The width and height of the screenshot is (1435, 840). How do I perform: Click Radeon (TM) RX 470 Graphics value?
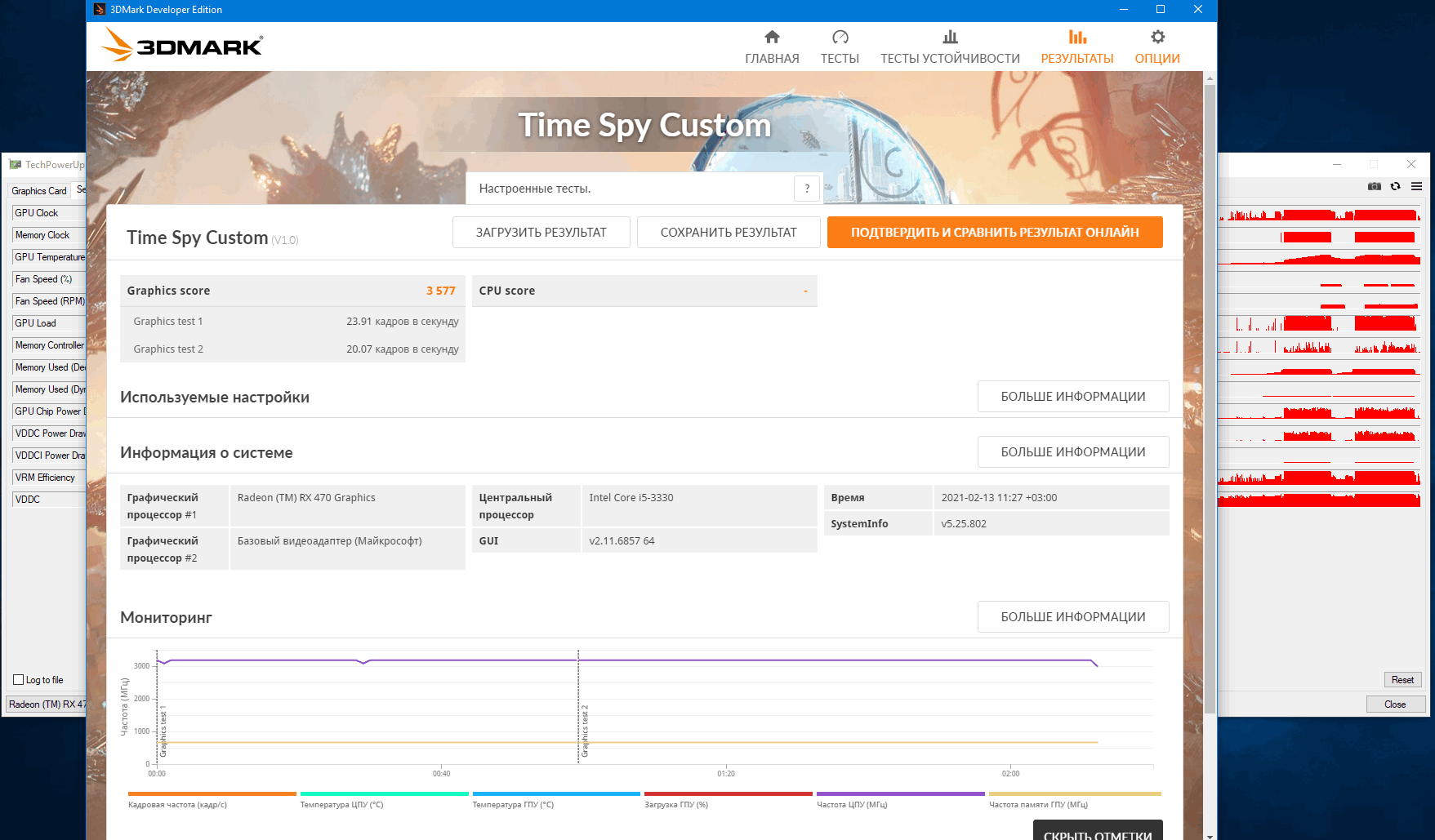pos(306,498)
